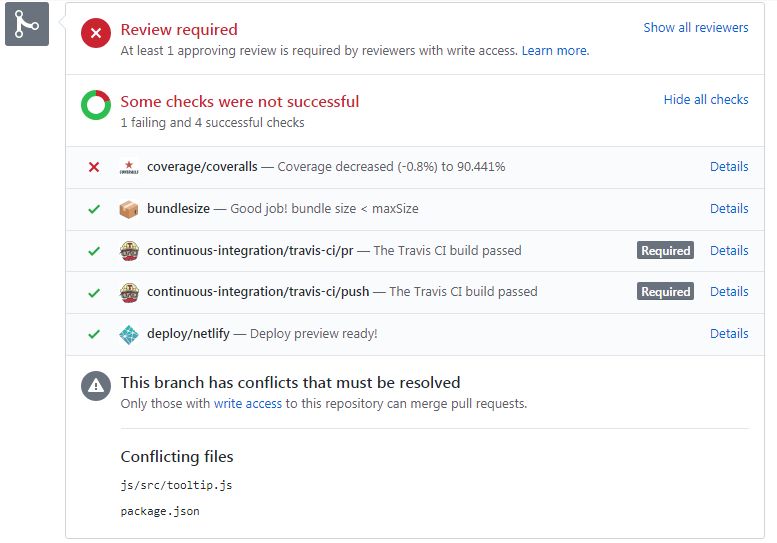This screenshot has height=543, width=777.
Task: Click the Netlify logo icon
Action: tap(129, 334)
